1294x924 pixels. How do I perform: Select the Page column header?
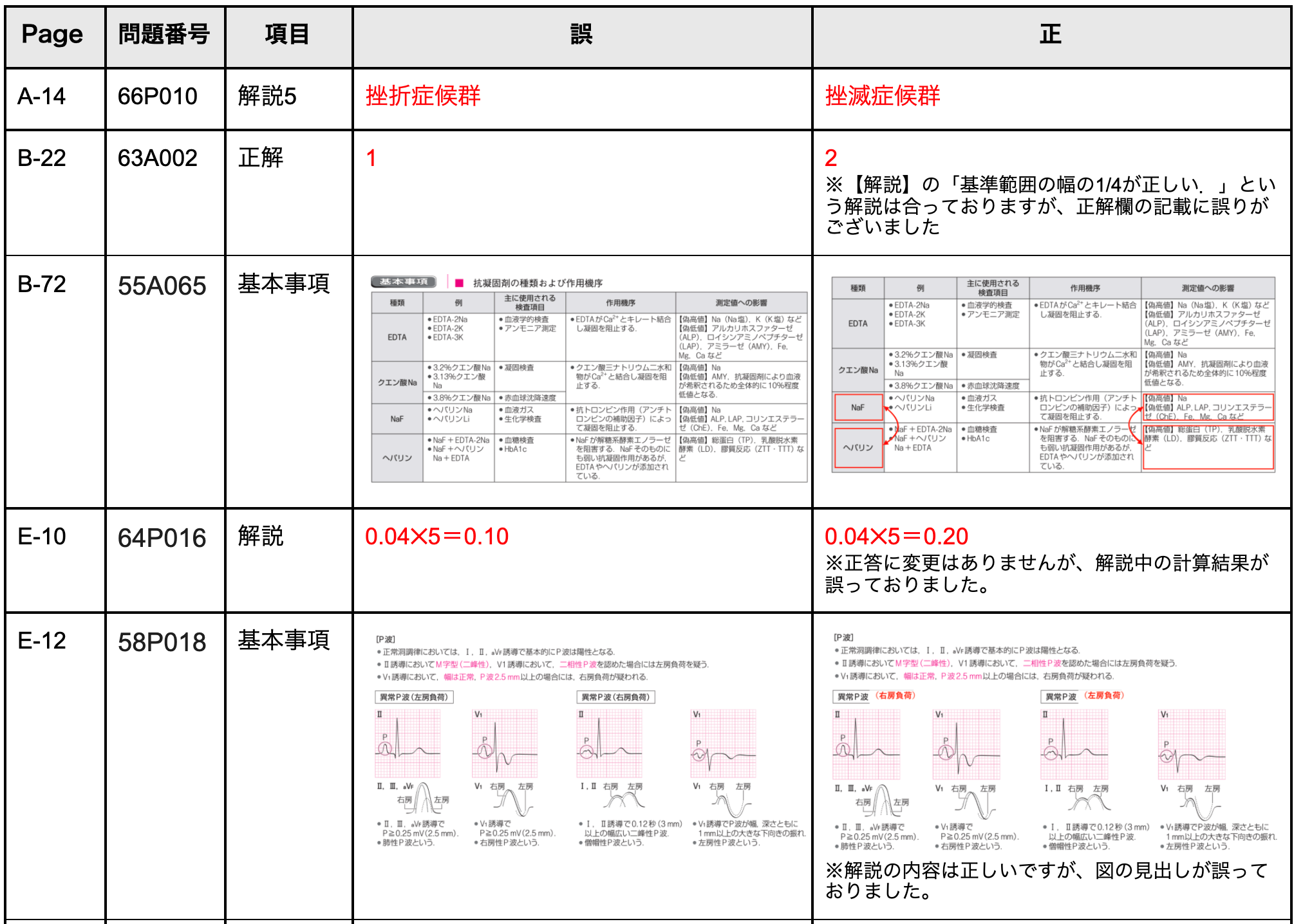click(55, 36)
